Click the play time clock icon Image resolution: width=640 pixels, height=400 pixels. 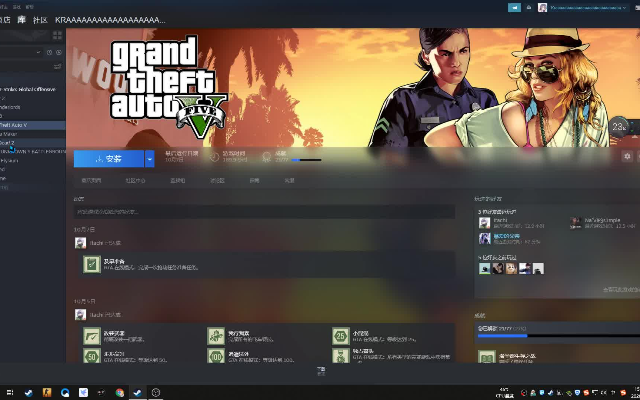pyautogui.click(x=215, y=157)
